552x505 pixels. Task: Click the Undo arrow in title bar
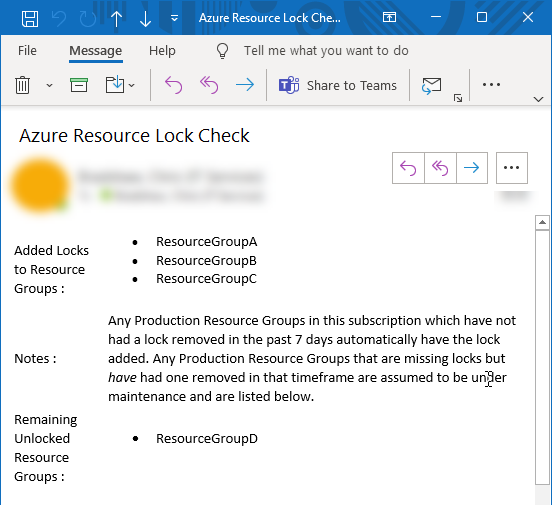pyautogui.click(x=59, y=18)
